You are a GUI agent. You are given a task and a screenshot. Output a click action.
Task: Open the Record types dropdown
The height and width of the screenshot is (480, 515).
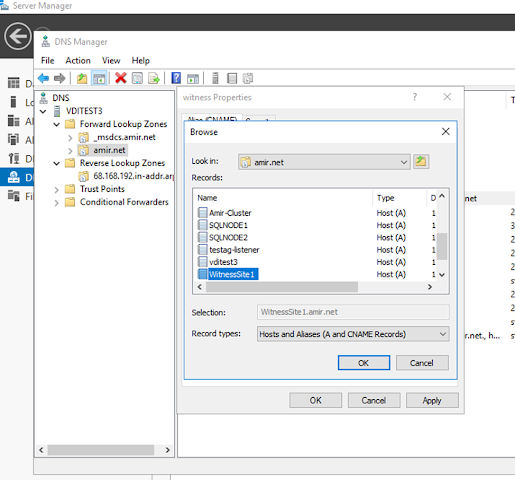443,334
